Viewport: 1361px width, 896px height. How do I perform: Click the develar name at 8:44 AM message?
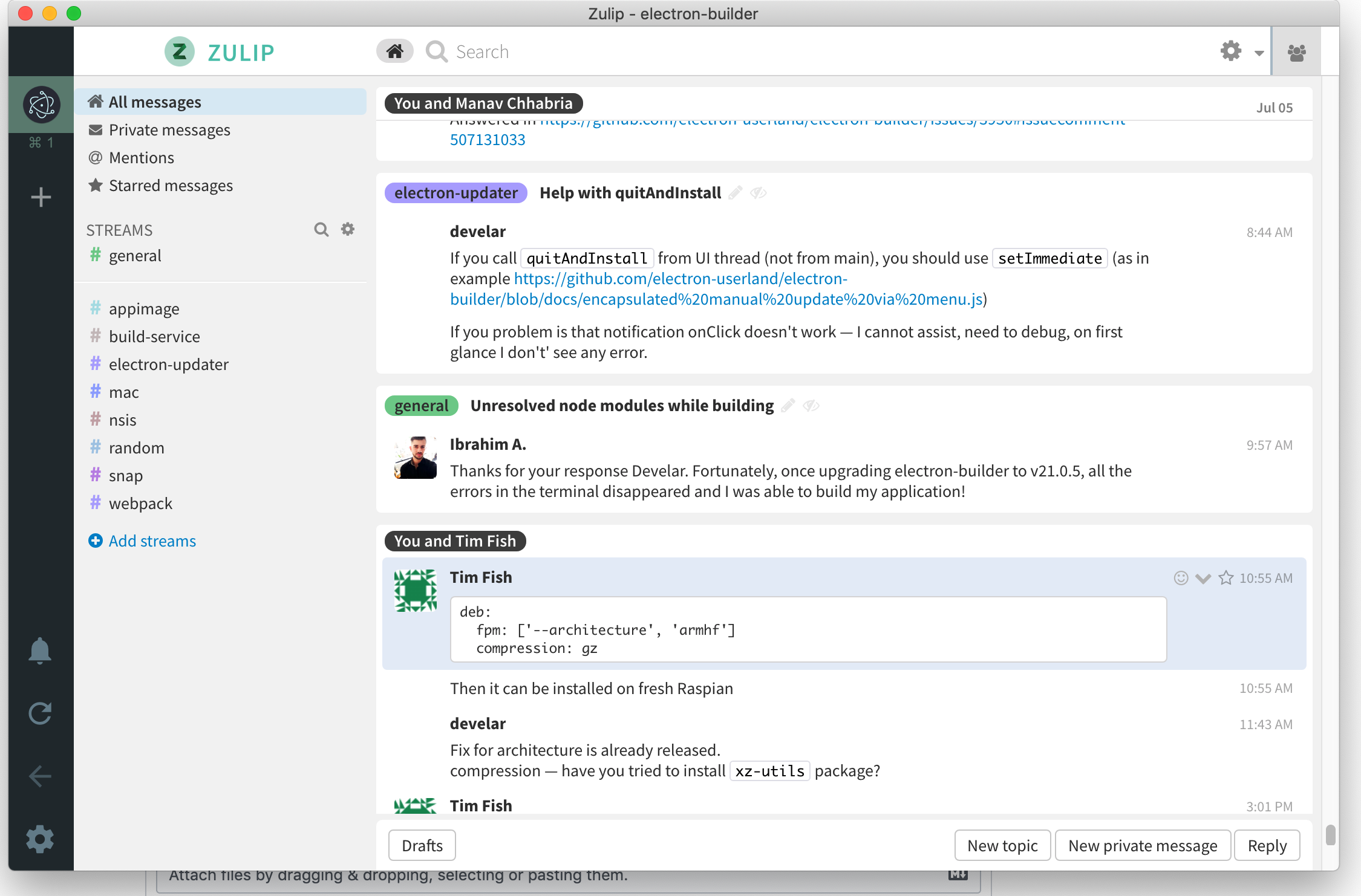click(x=478, y=232)
